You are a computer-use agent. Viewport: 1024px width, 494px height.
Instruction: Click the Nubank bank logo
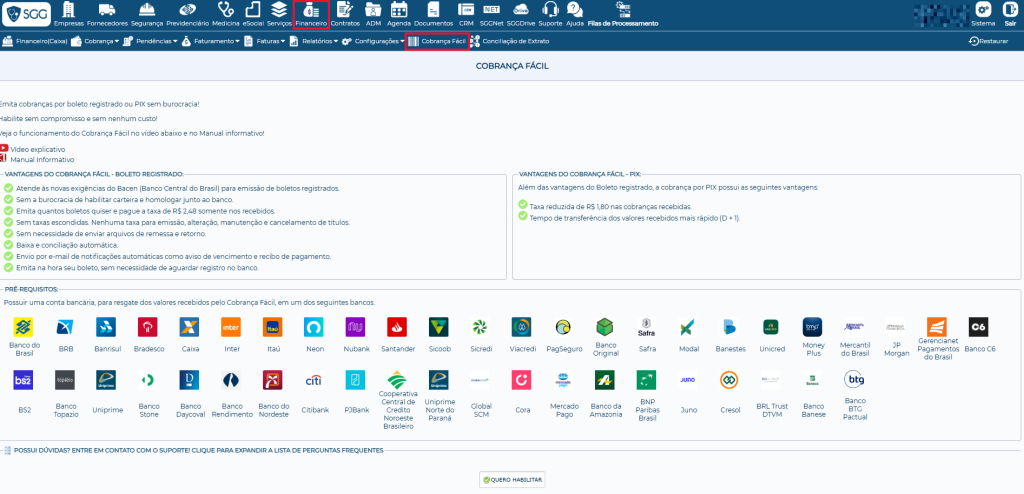355,327
